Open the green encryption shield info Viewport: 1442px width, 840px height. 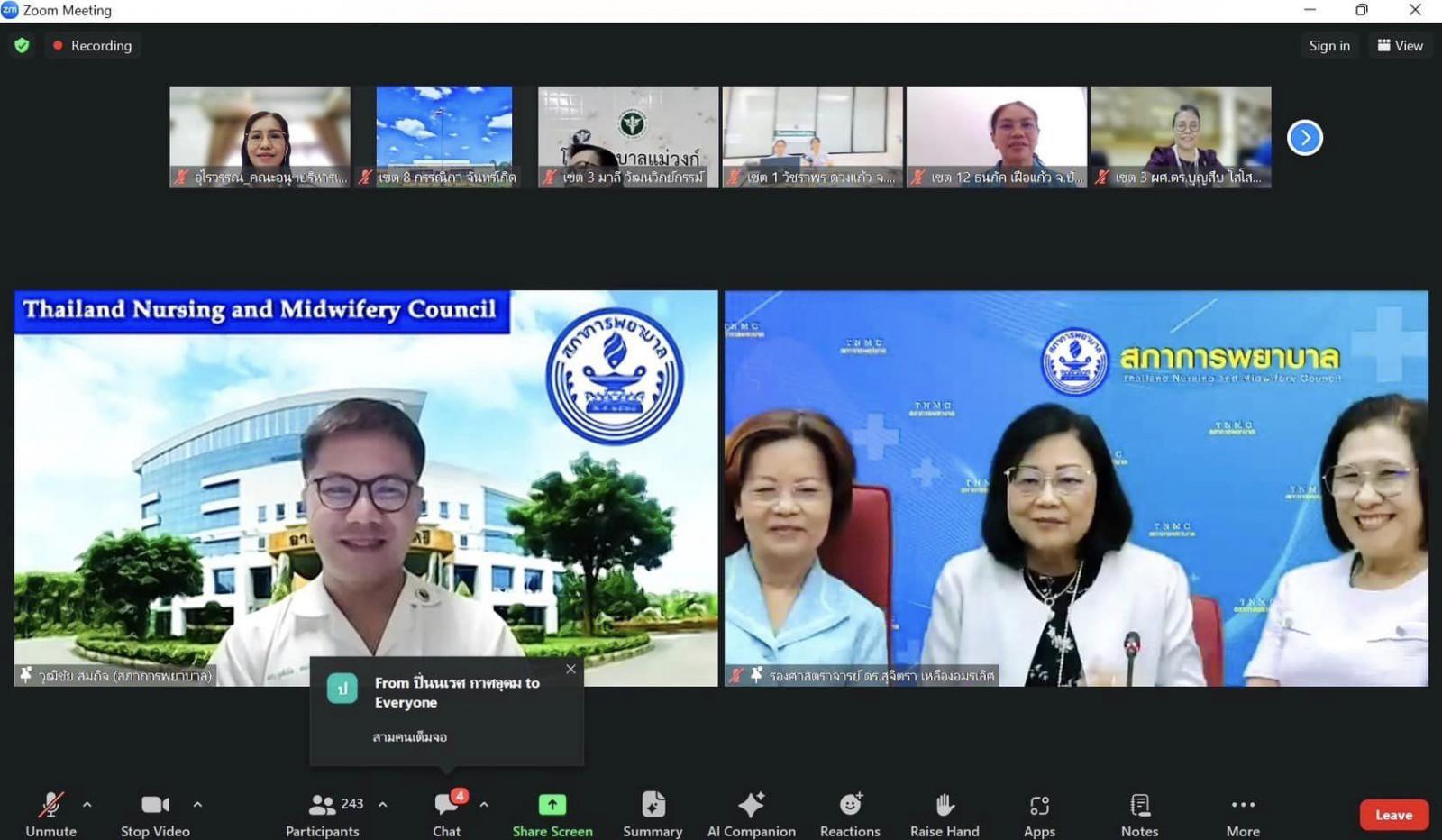click(22, 45)
